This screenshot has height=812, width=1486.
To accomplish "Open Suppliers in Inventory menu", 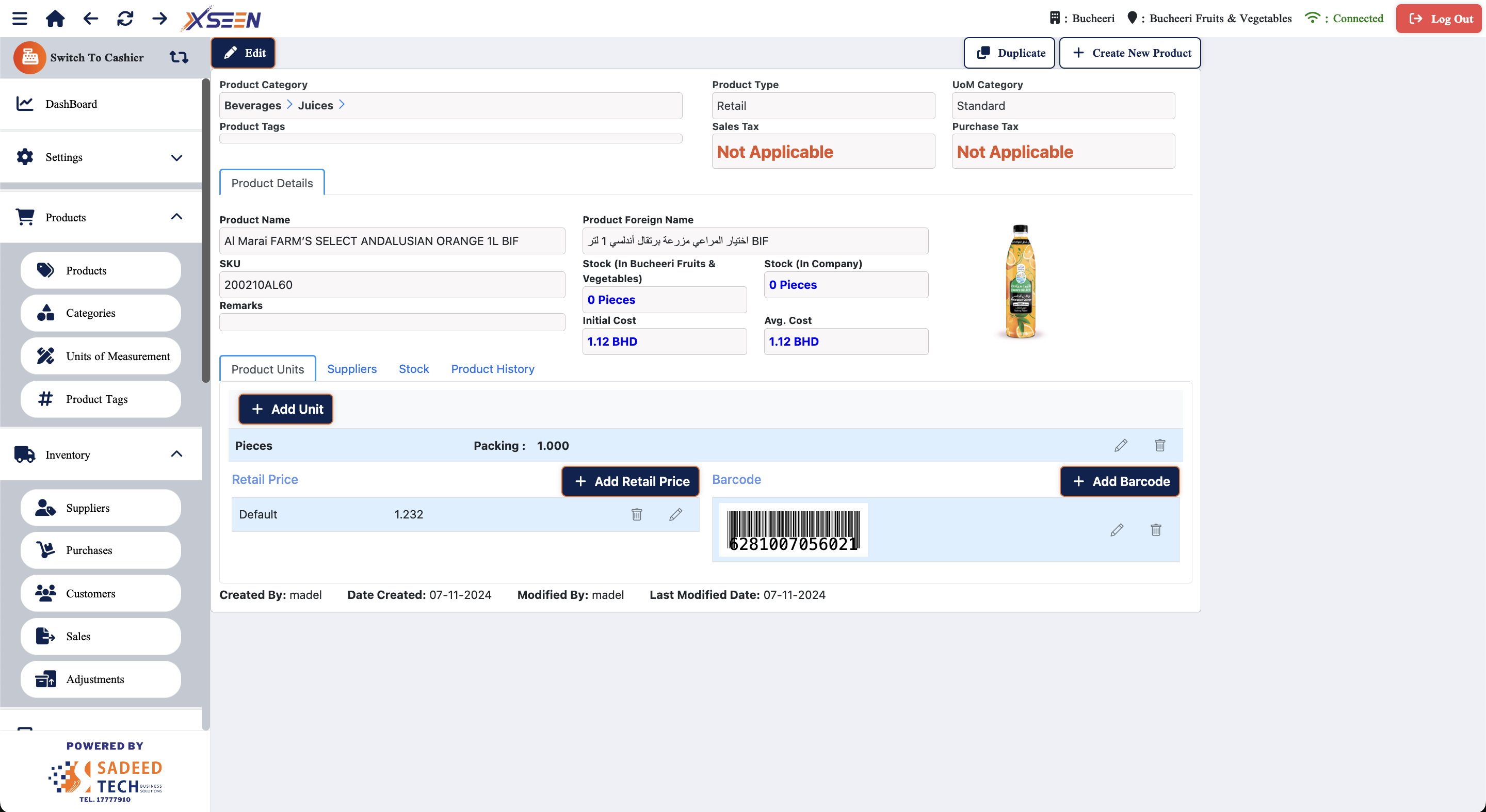I will (x=101, y=508).
